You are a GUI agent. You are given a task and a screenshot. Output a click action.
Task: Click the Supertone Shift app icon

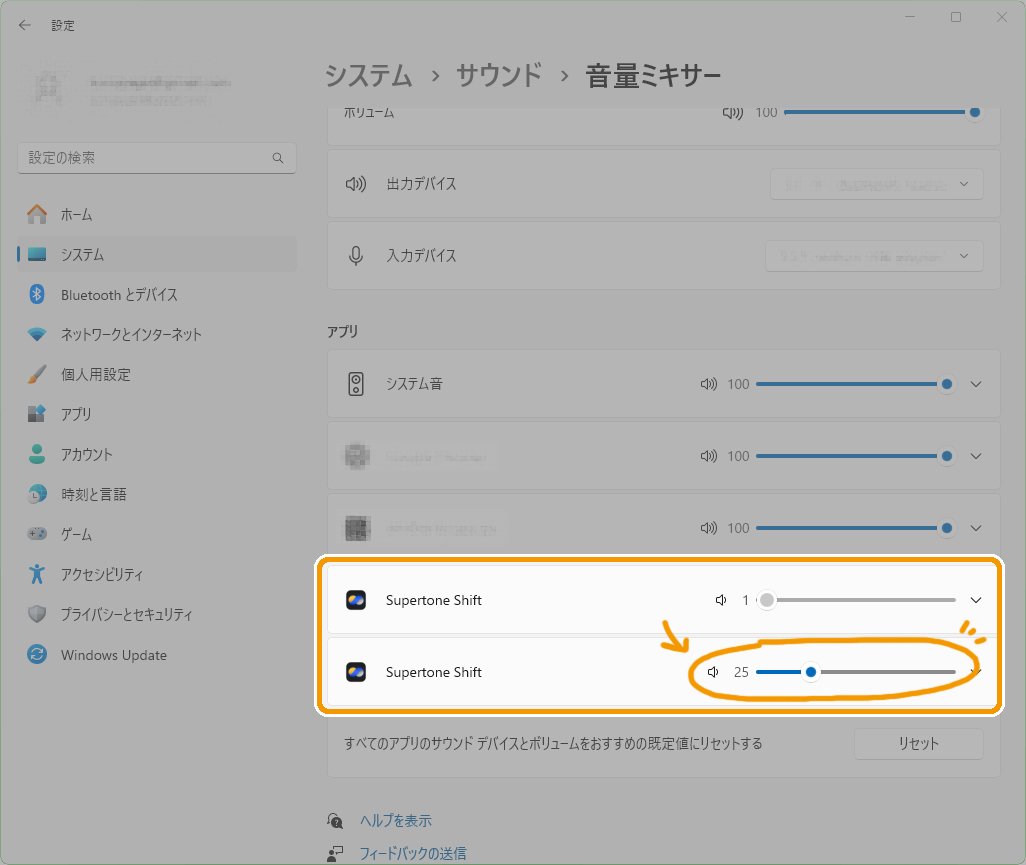(x=357, y=600)
